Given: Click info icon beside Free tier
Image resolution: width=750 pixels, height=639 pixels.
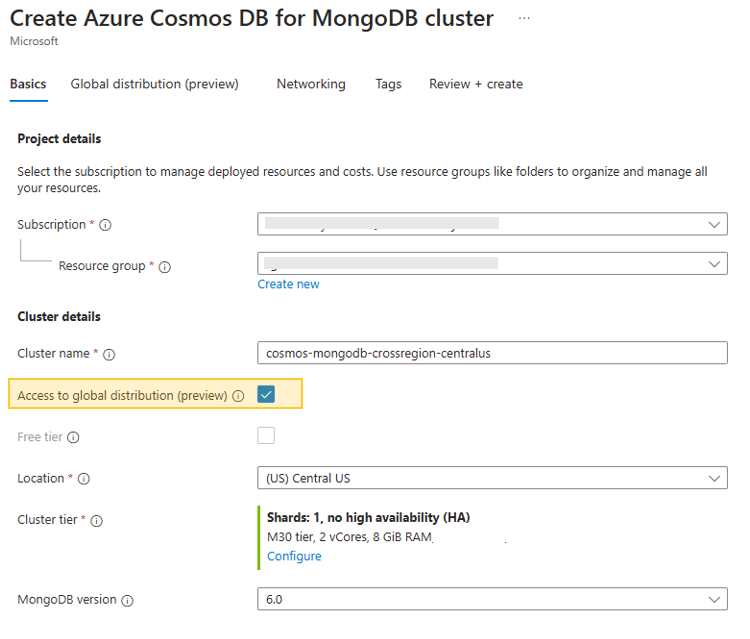Looking at the screenshot, I should [74, 437].
